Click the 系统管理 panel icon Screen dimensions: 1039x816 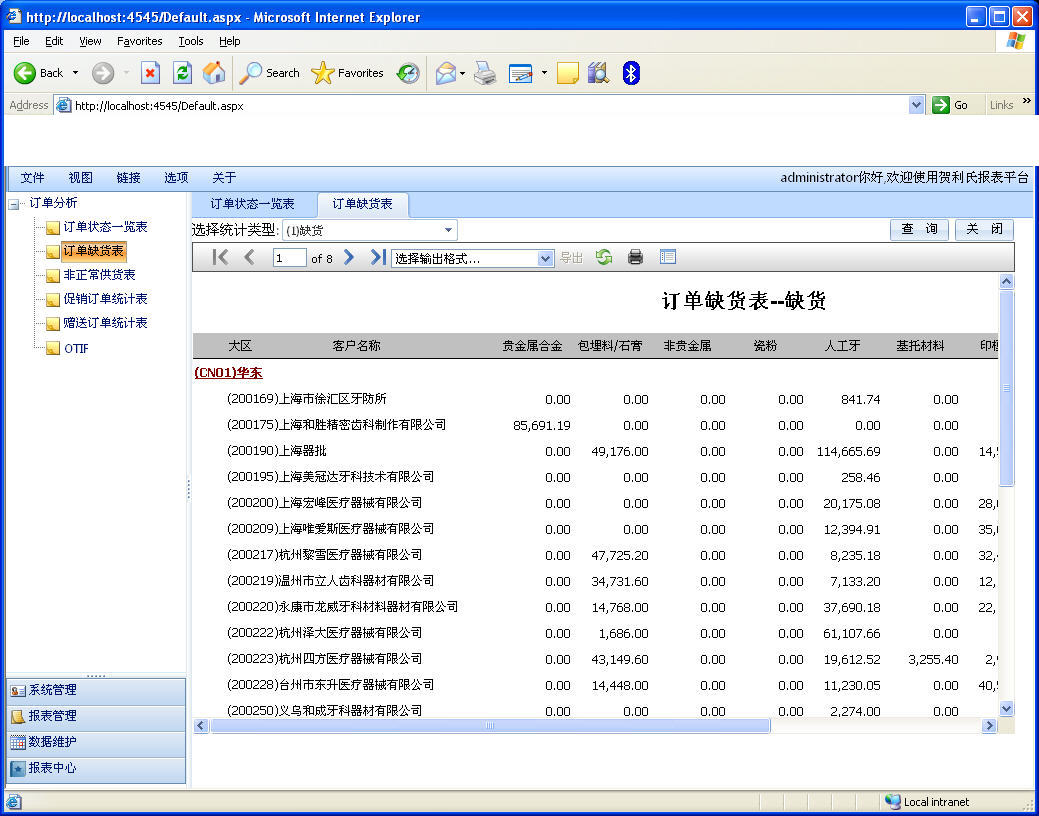(x=18, y=691)
